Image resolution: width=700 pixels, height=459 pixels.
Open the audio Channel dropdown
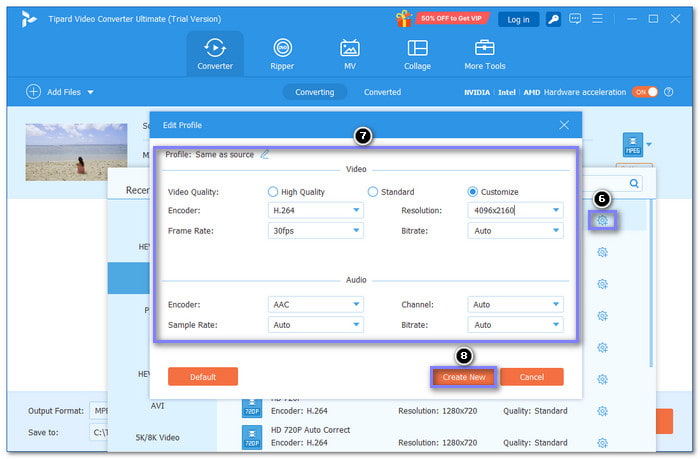click(514, 304)
